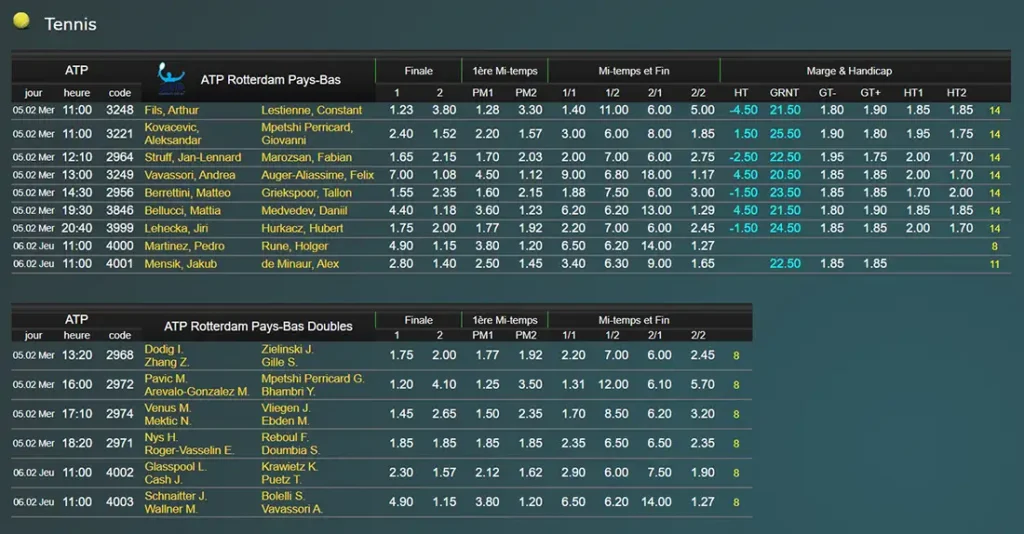Select the 1ère Mi-temps header in the doubles table
The width and height of the screenshot is (1024, 534).
click(x=504, y=320)
